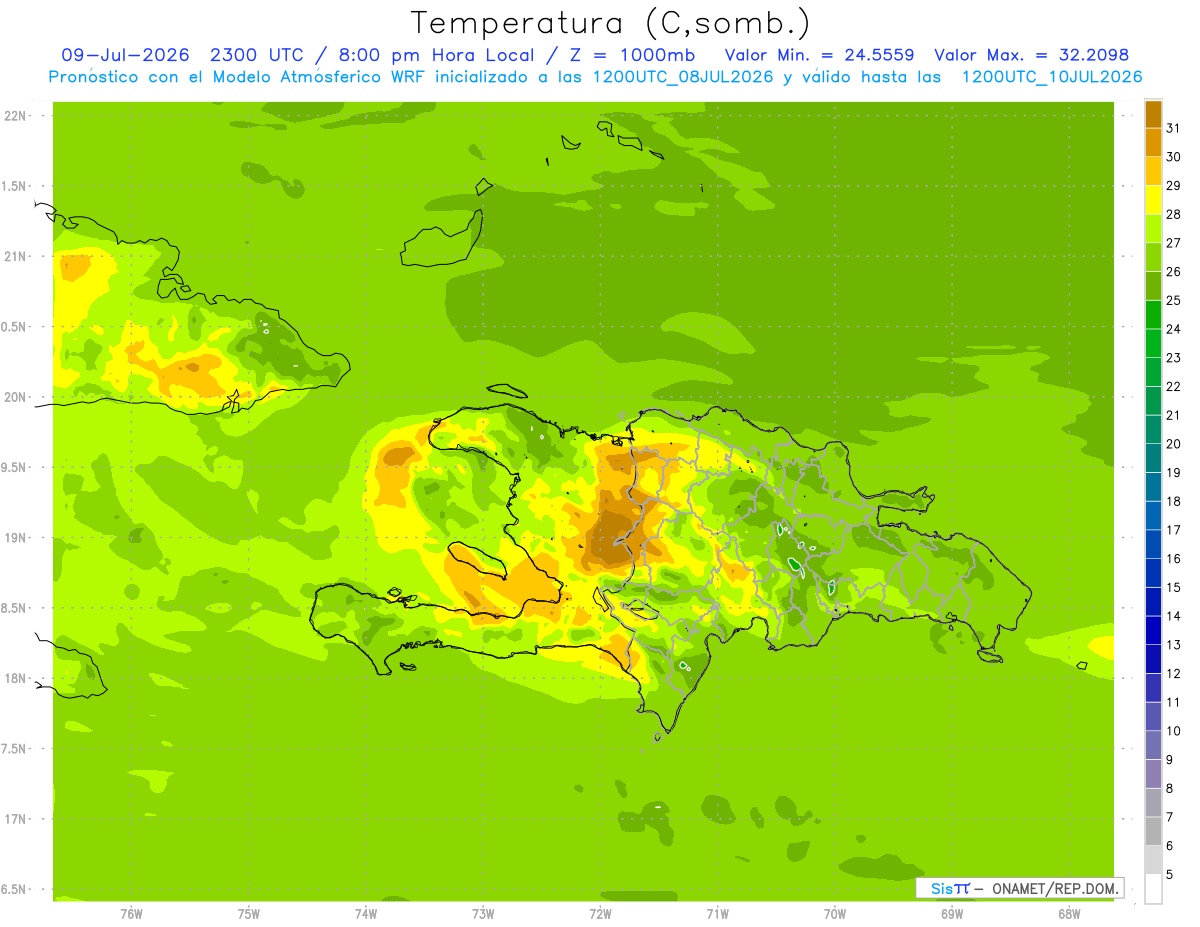Screen dimensions: 1200x927
Task: Click the legend value 31
Action: coord(1174,129)
